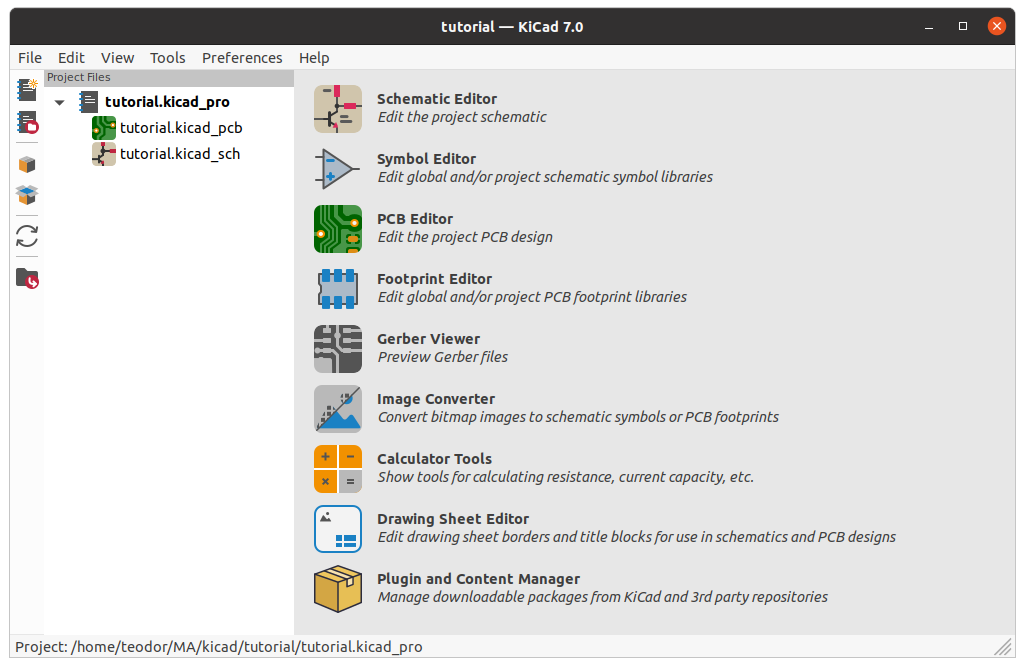This screenshot has width=1025, height=667.
Task: Open the Preferences menu
Action: pyautogui.click(x=242, y=58)
